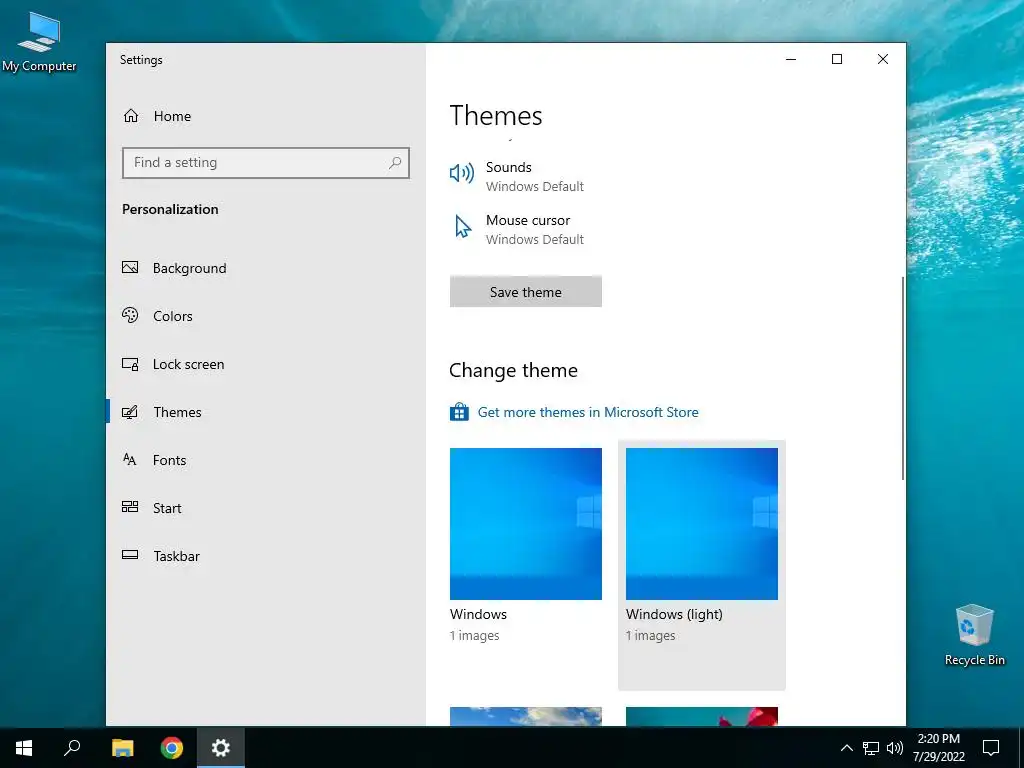Click the Settings gear on the taskbar

tap(221, 748)
